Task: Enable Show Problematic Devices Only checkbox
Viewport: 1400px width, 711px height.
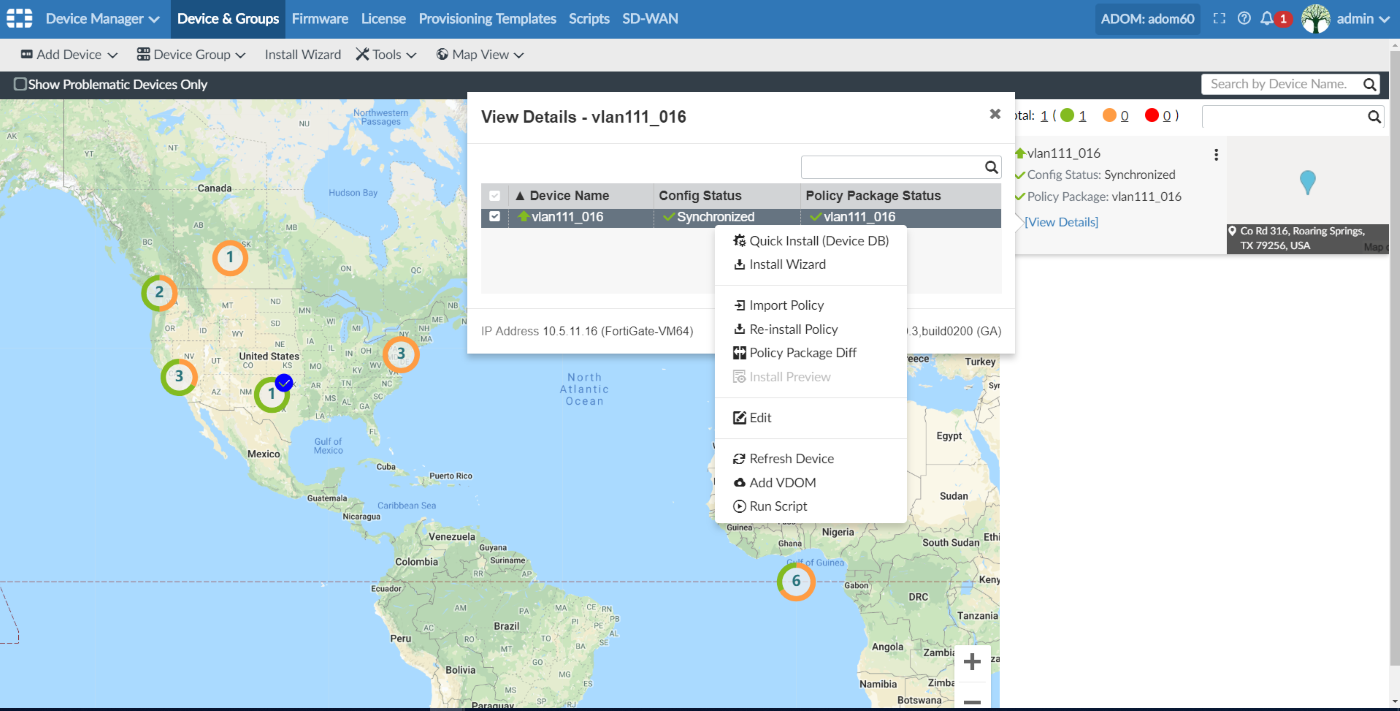Action: [20, 84]
